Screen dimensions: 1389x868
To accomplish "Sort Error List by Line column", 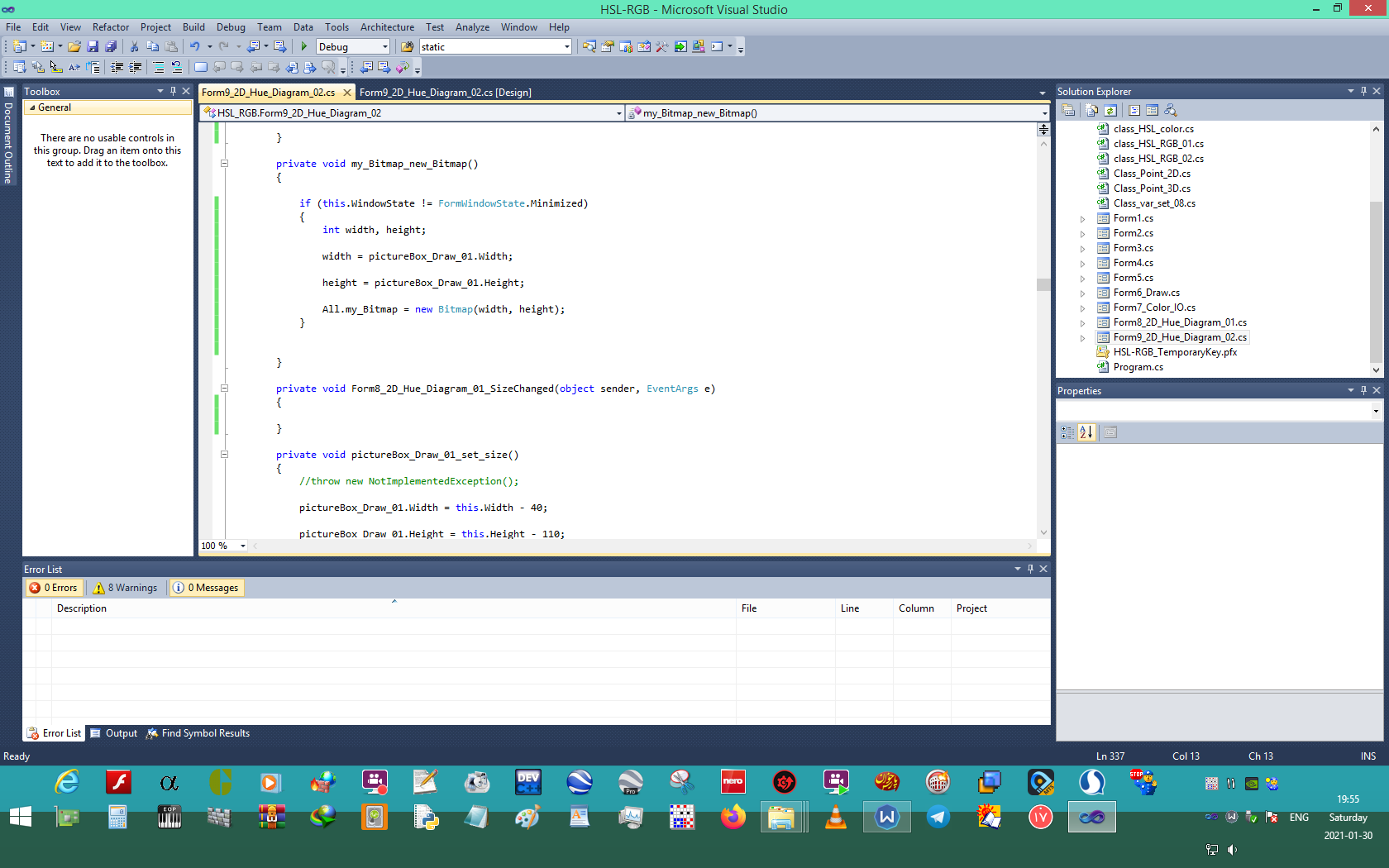I will pyautogui.click(x=864, y=608).
